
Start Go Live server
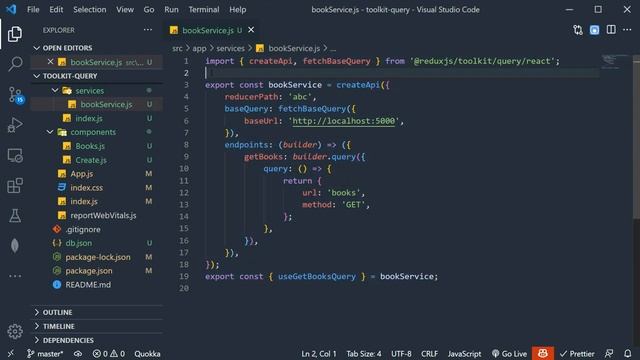click(509, 353)
